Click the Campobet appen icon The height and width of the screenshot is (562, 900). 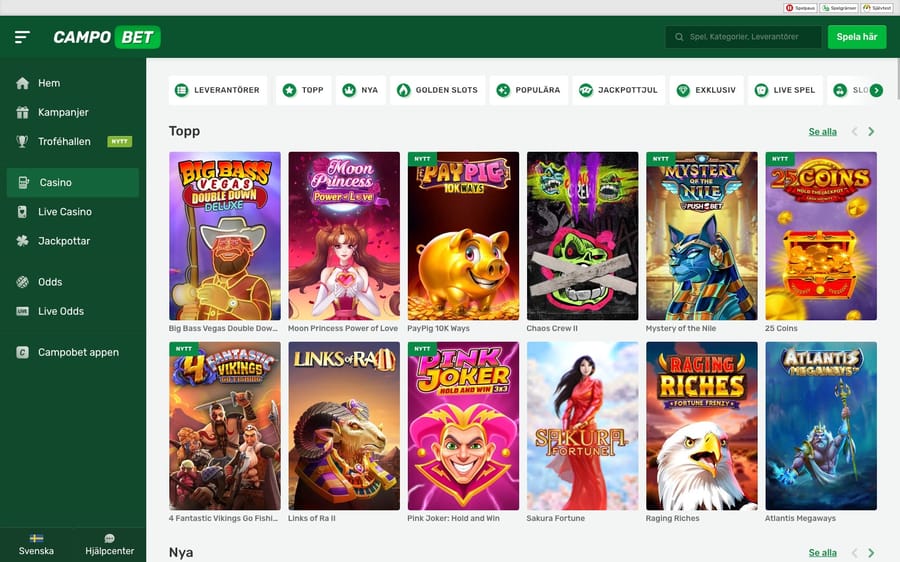[x=22, y=352]
